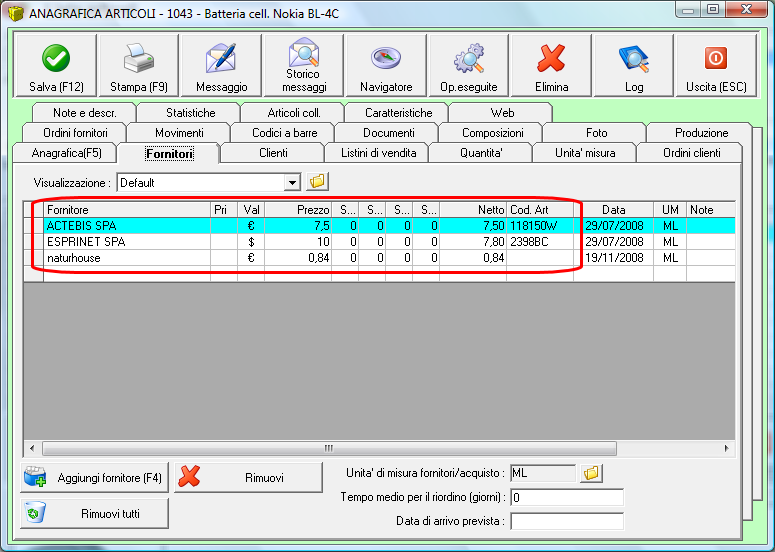This screenshot has width=775, height=552.
Task: Select the Fornitori tab
Action: coord(169,154)
